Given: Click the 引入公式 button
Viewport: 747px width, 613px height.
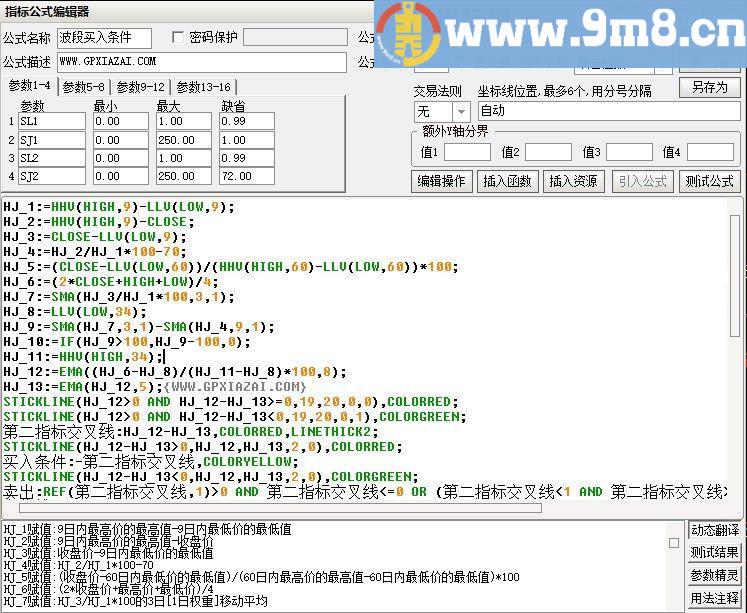Looking at the screenshot, I should tap(642, 181).
